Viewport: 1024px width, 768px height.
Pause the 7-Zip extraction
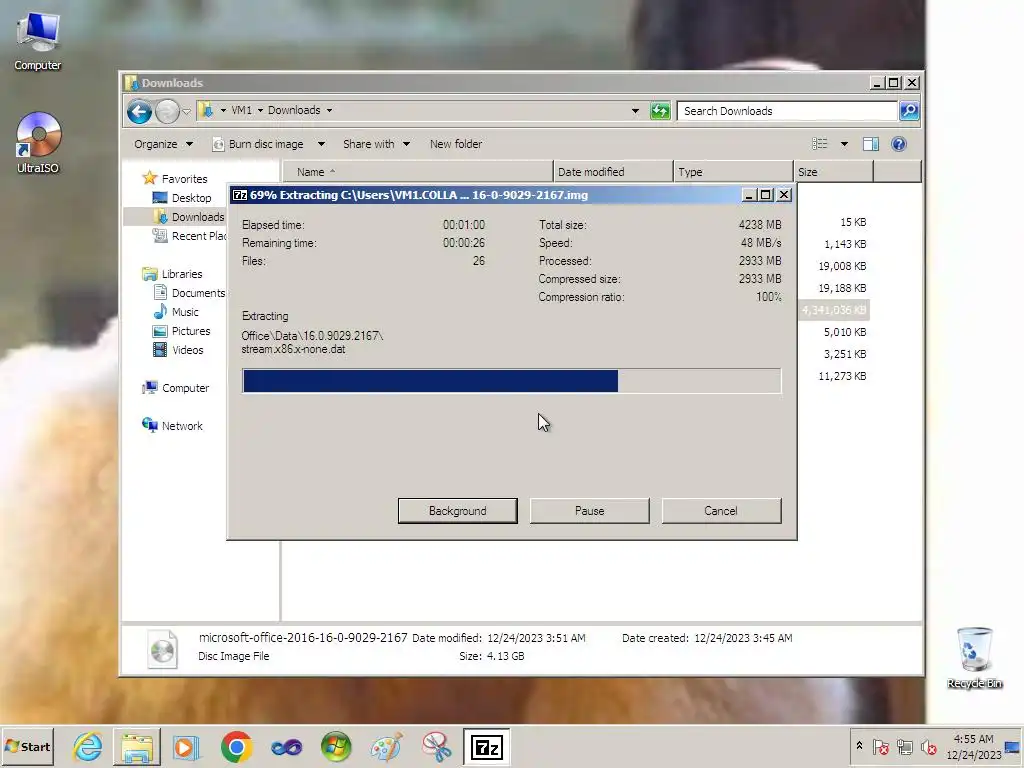click(589, 511)
